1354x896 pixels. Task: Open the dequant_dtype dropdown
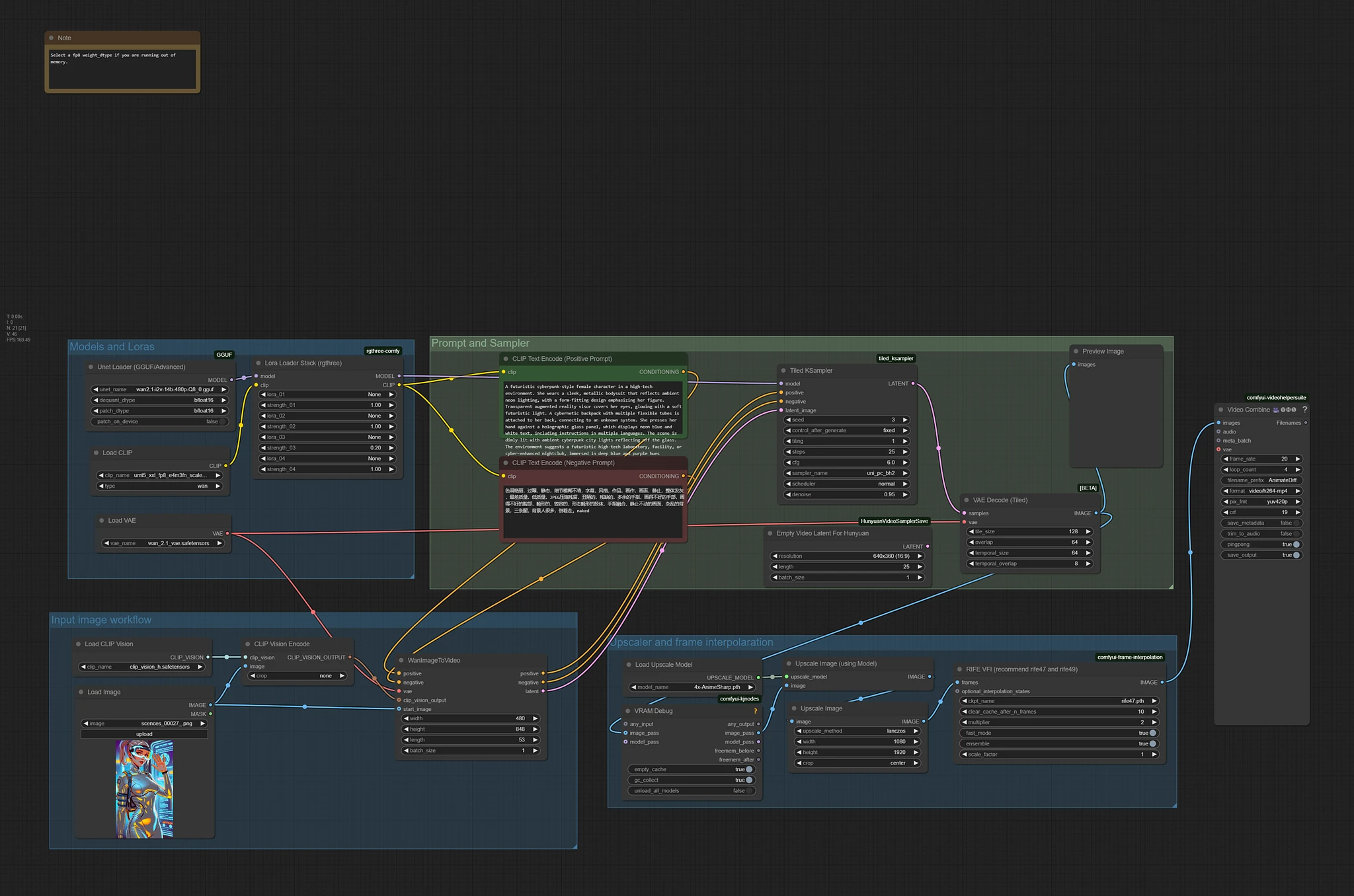[161, 400]
